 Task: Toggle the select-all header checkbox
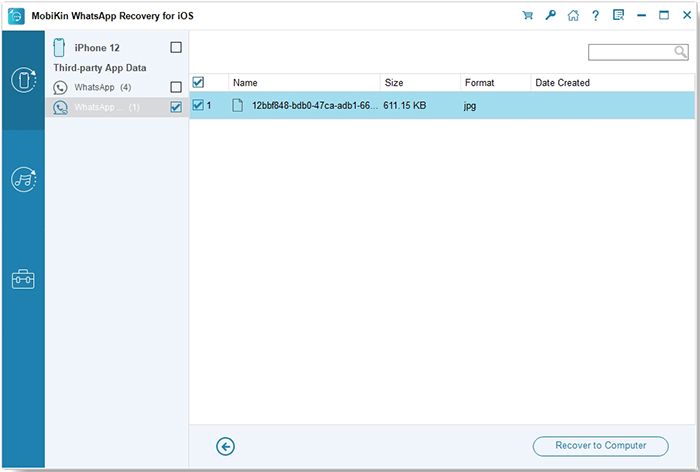pyautogui.click(x=198, y=82)
